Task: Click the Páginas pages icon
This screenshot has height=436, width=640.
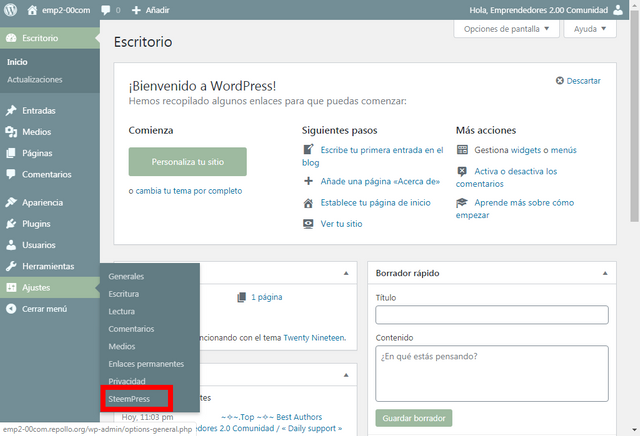Action: tap(11, 153)
